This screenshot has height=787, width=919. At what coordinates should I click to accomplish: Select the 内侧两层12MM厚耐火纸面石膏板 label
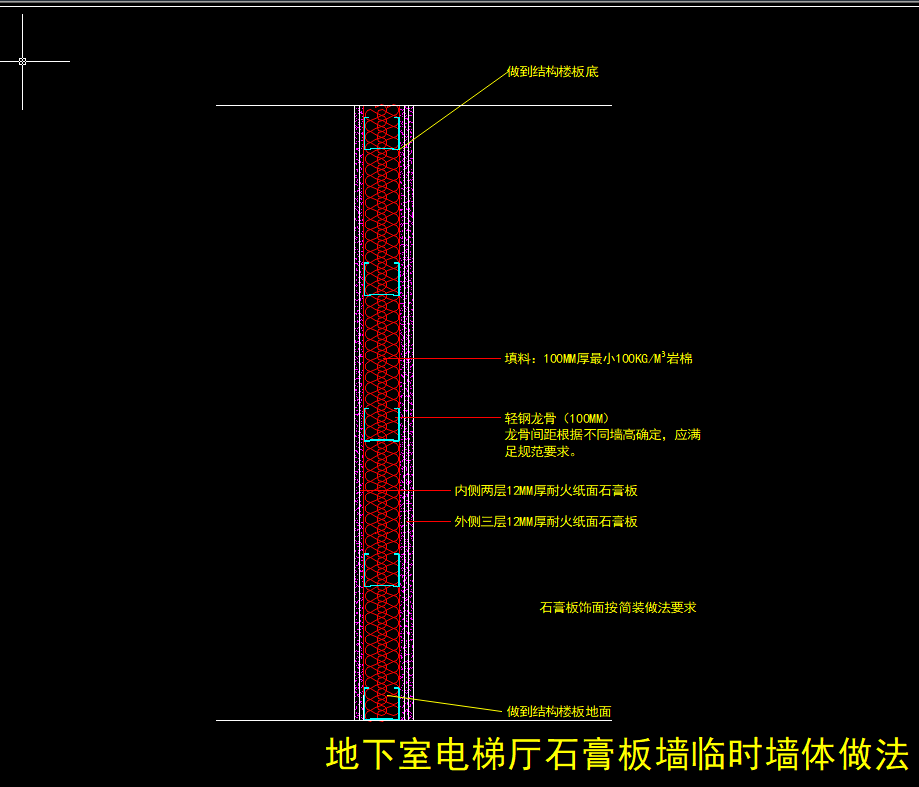546,490
